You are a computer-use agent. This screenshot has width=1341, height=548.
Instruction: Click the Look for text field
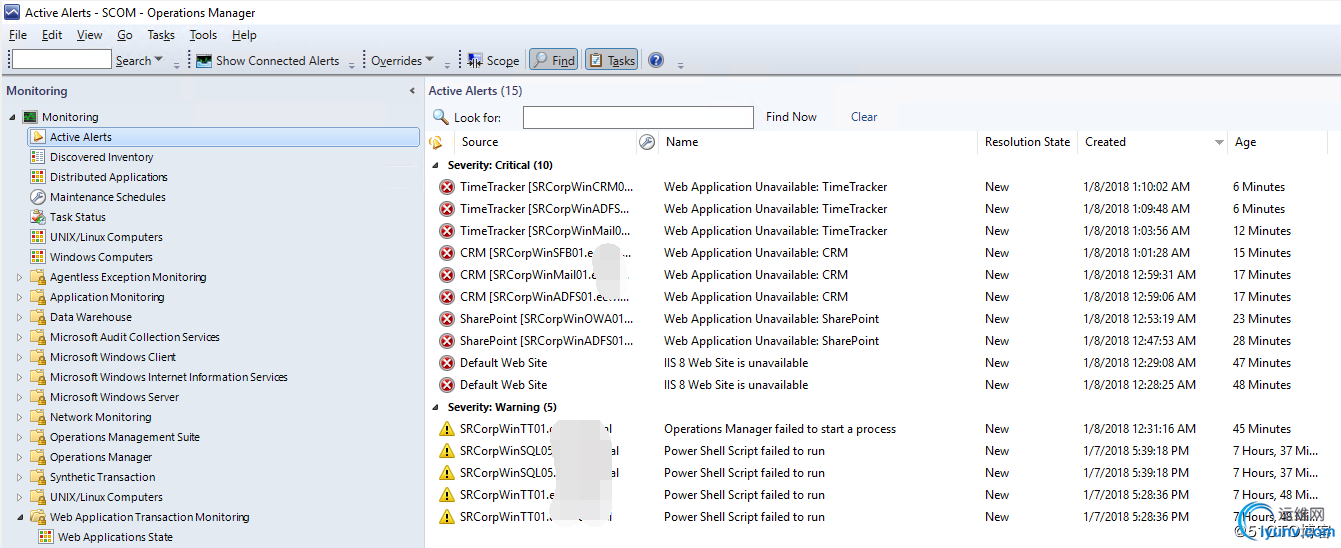coord(638,117)
